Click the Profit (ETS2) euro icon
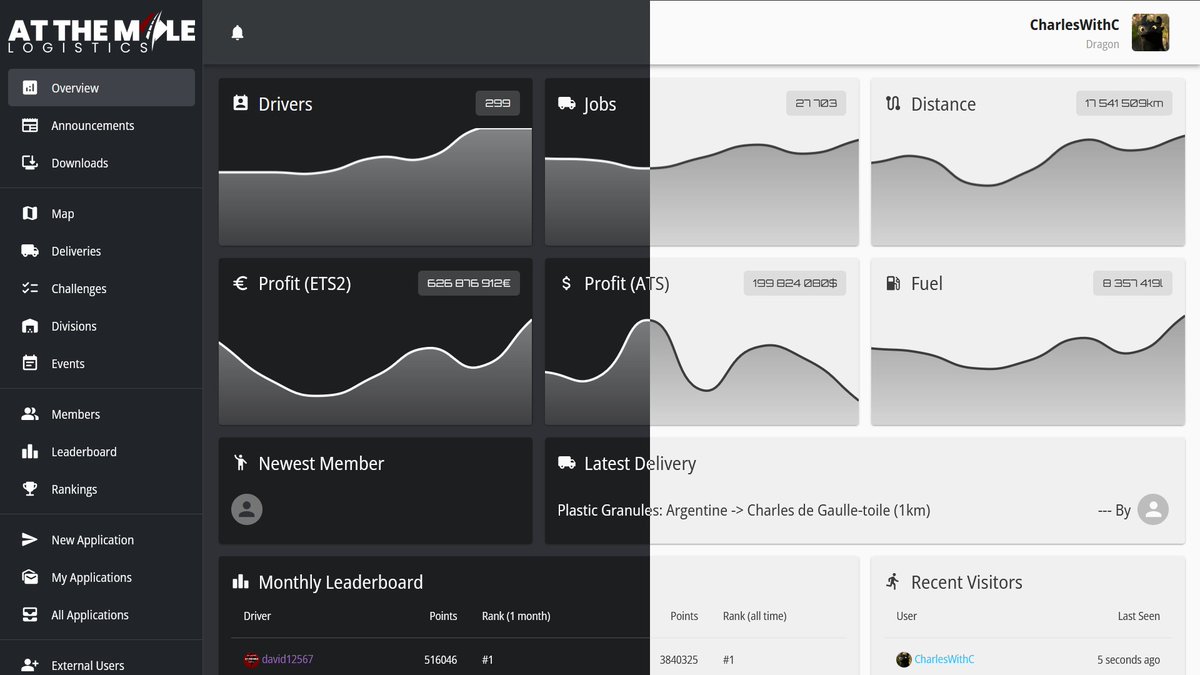 [x=240, y=283]
